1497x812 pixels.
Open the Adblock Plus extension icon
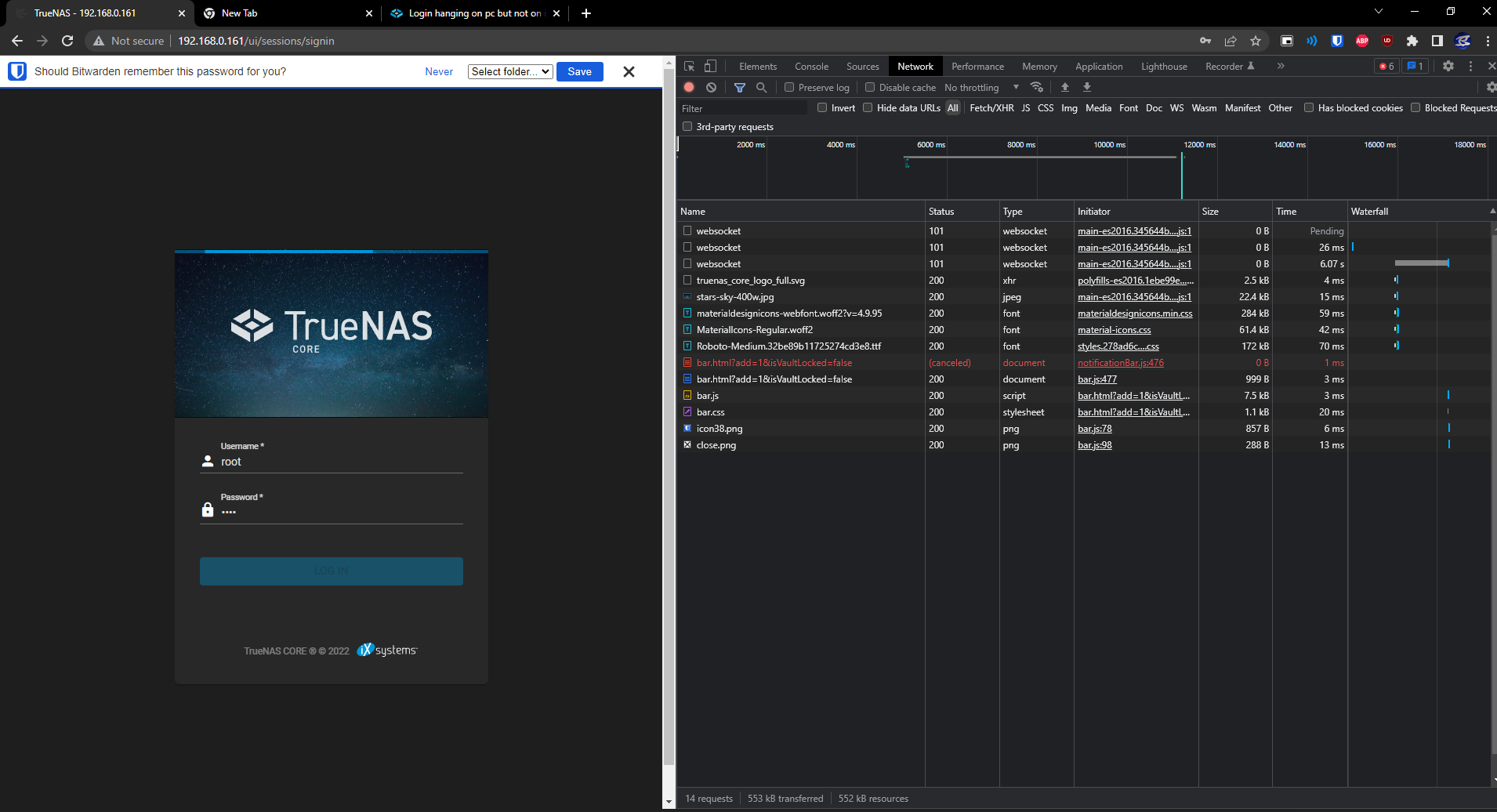pyautogui.click(x=1362, y=41)
